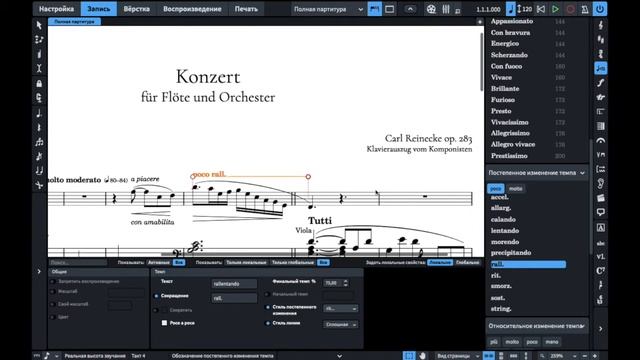
Task: Show Активные properties filter
Action: [x=159, y=262]
